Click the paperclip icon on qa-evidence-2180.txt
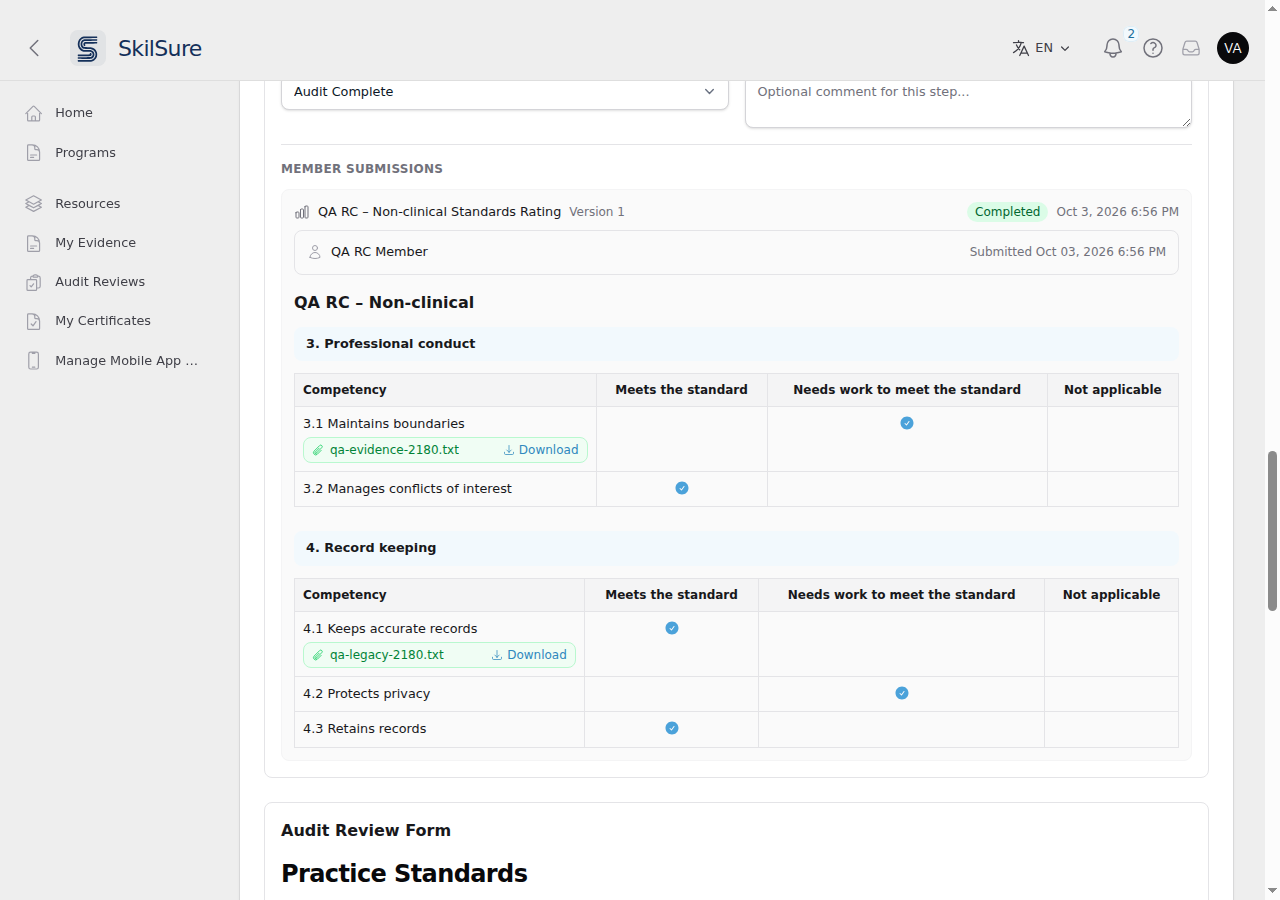Image resolution: width=1280 pixels, height=900 pixels. coord(318,450)
